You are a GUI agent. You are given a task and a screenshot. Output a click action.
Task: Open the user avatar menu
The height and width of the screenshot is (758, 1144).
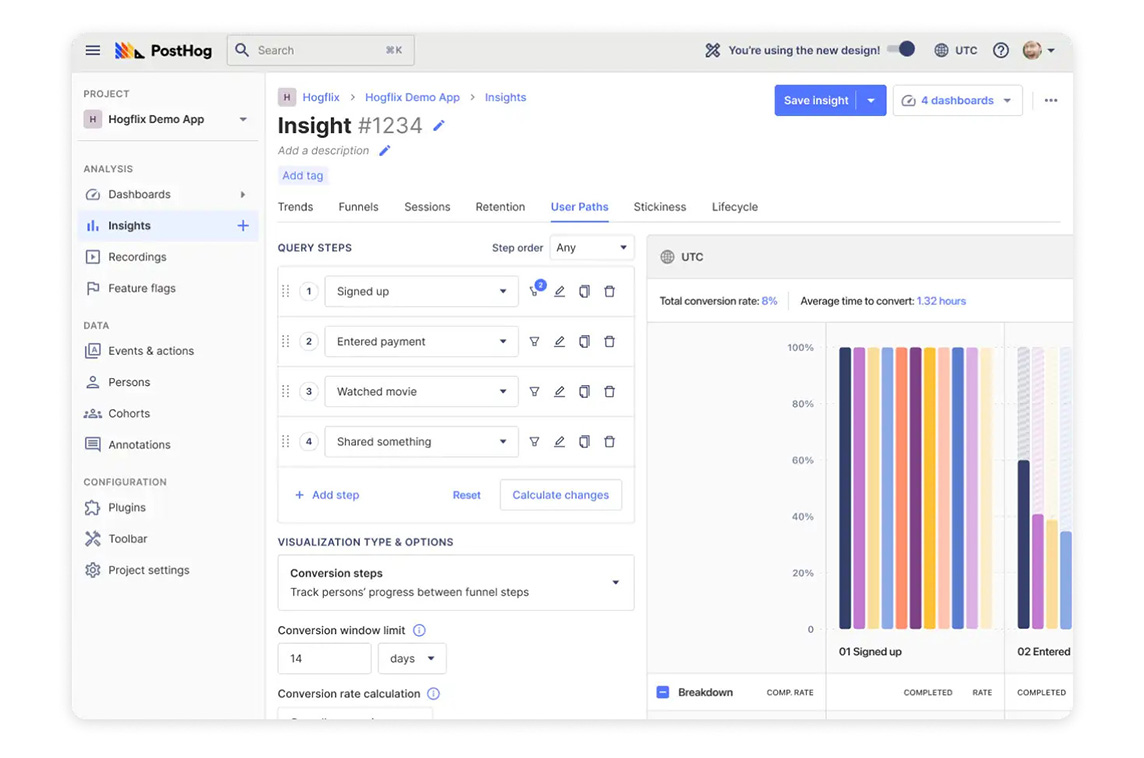[x=1039, y=50]
